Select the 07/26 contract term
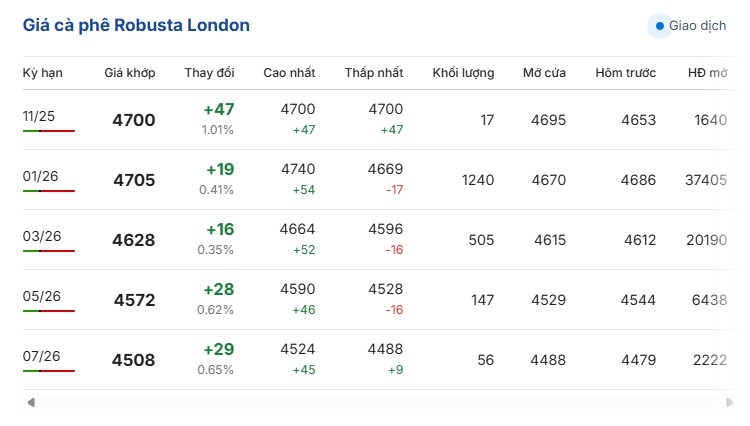This screenshot has width=750, height=426. 40,356
